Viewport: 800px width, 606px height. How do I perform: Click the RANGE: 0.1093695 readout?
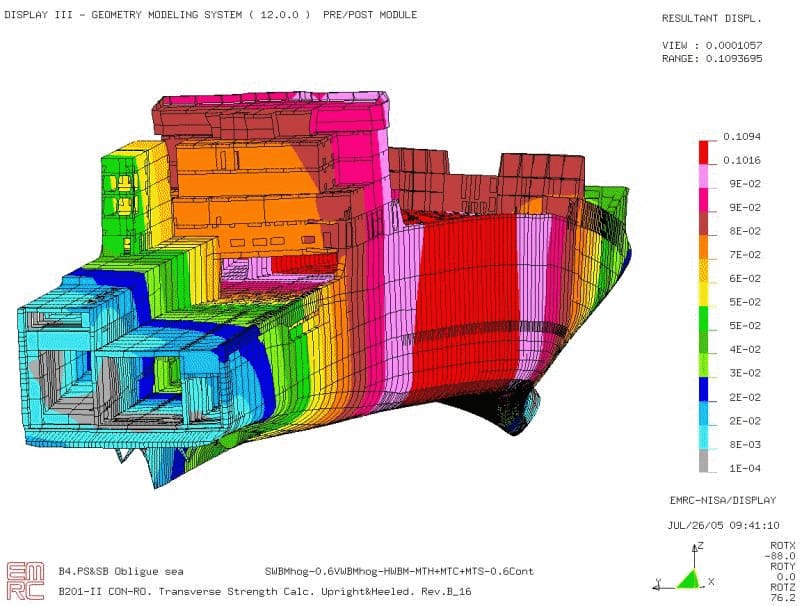coord(712,59)
